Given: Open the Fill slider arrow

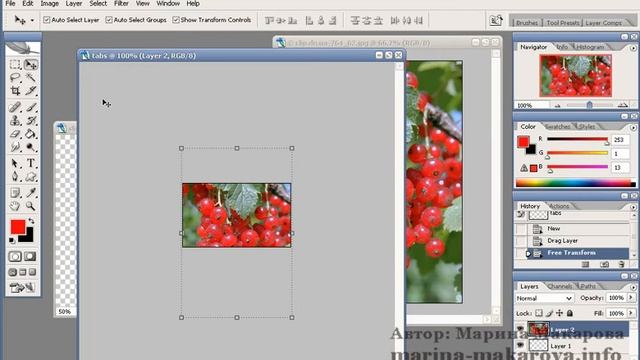Looking at the screenshot, I should [x=631, y=313].
